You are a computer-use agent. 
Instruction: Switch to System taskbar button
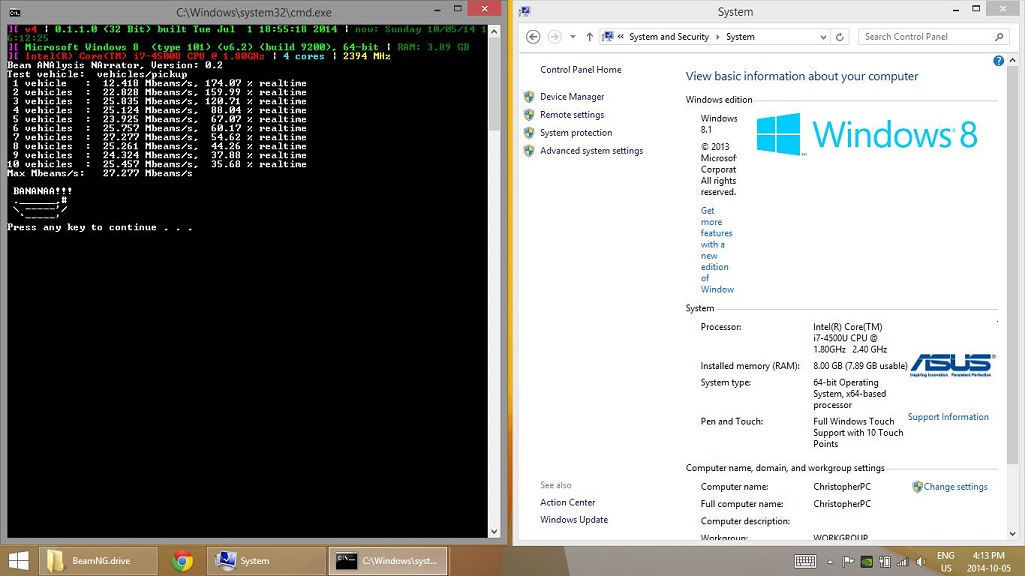pyautogui.click(x=266, y=560)
